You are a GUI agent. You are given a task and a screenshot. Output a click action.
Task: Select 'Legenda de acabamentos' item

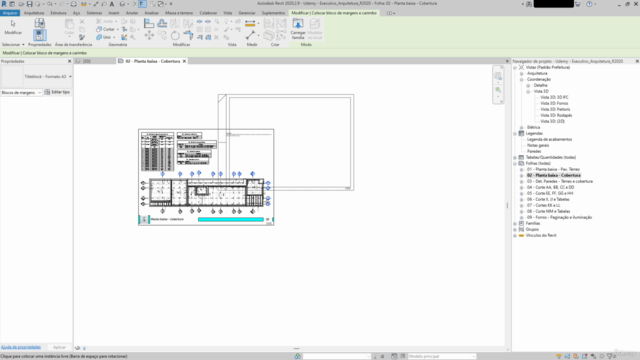point(549,140)
